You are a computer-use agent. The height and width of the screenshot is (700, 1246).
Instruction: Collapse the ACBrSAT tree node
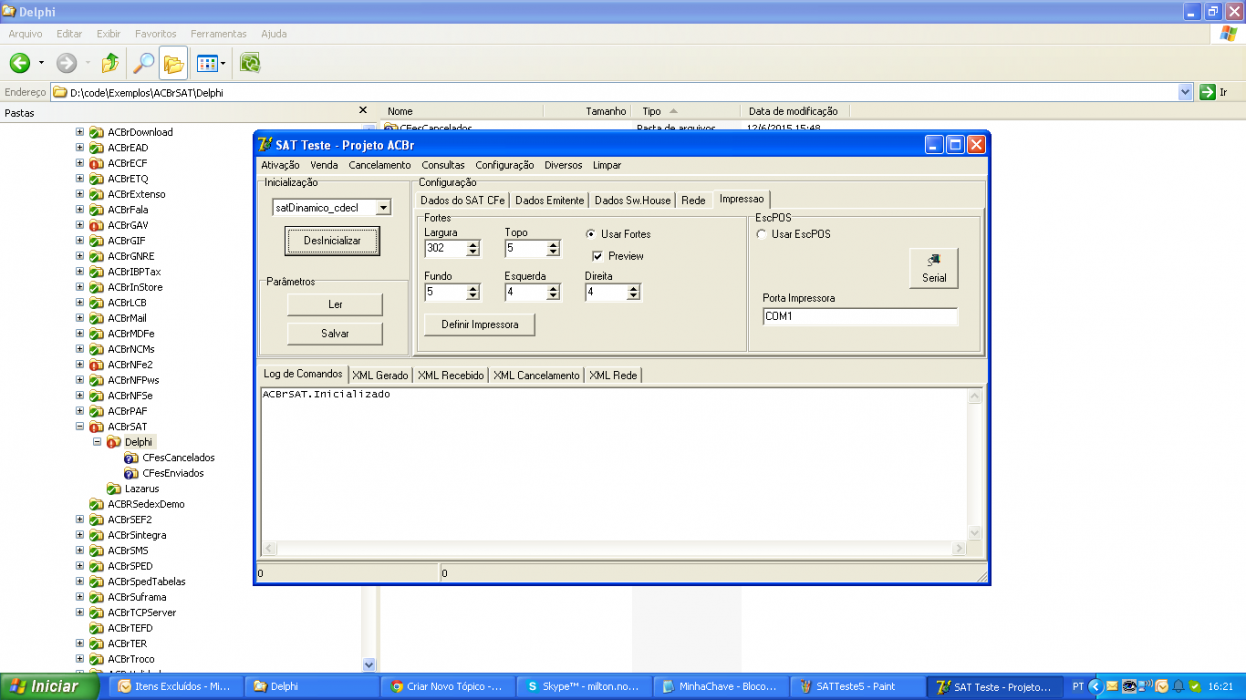point(80,427)
